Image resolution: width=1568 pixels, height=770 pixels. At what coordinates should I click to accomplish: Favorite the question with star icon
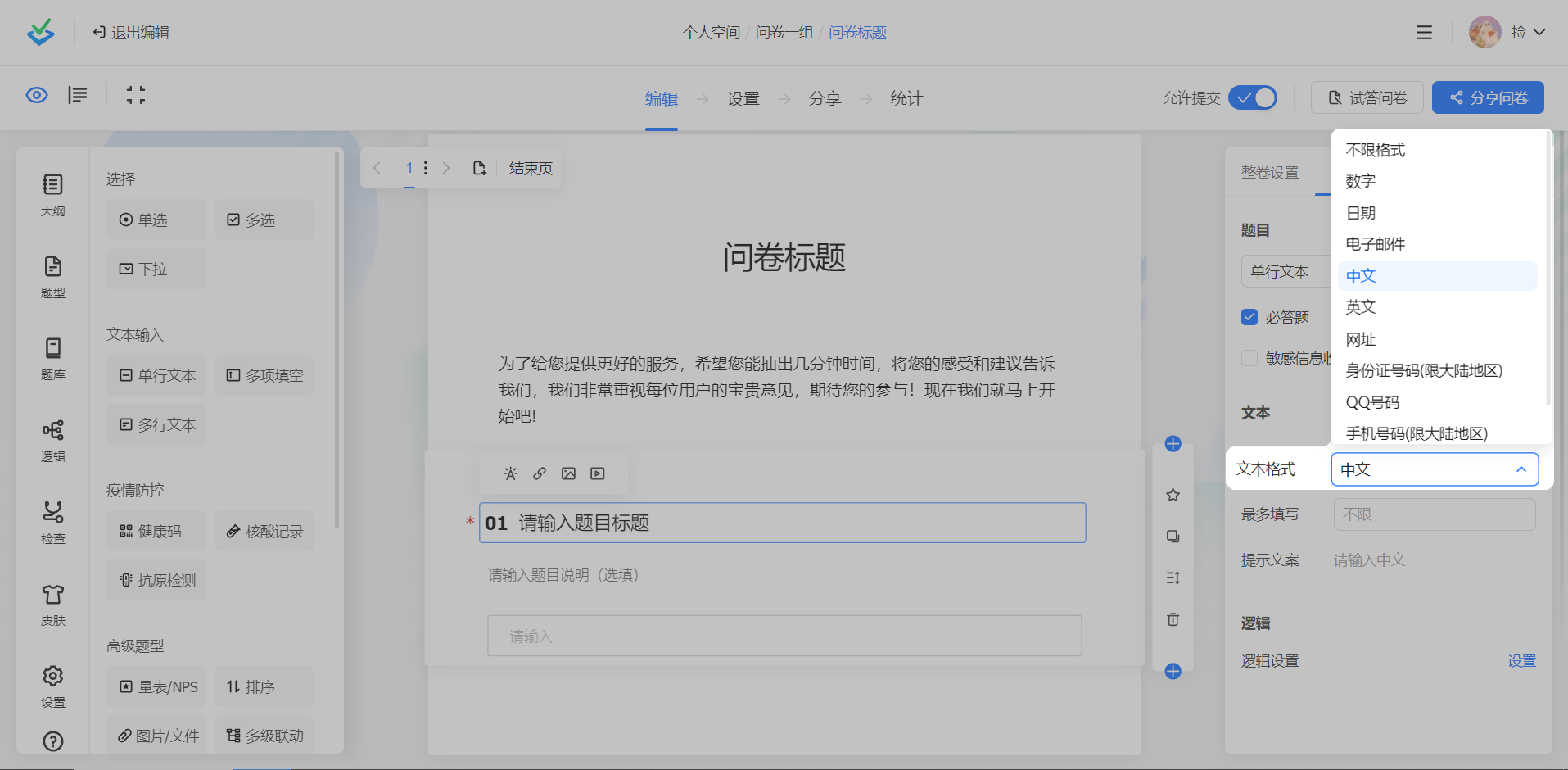click(x=1173, y=495)
